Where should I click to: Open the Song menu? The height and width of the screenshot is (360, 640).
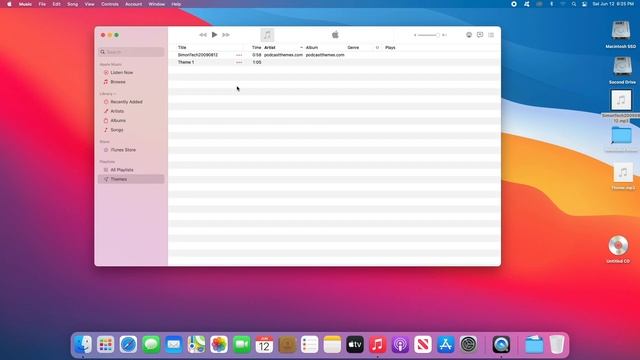pos(72,4)
